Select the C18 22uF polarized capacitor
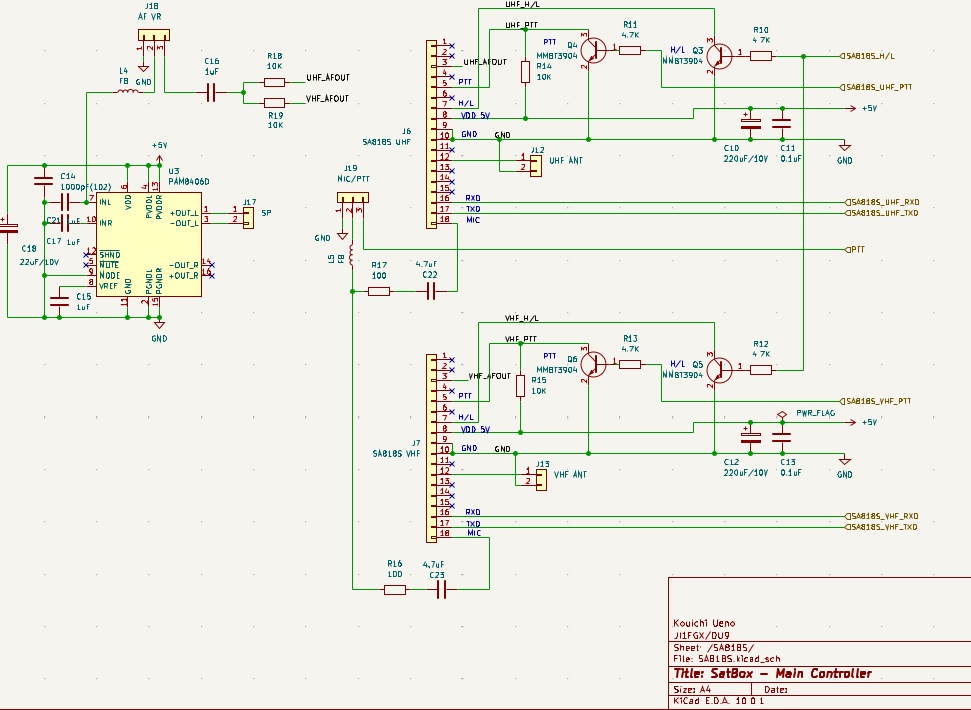Image resolution: width=971 pixels, height=710 pixels. point(8,228)
